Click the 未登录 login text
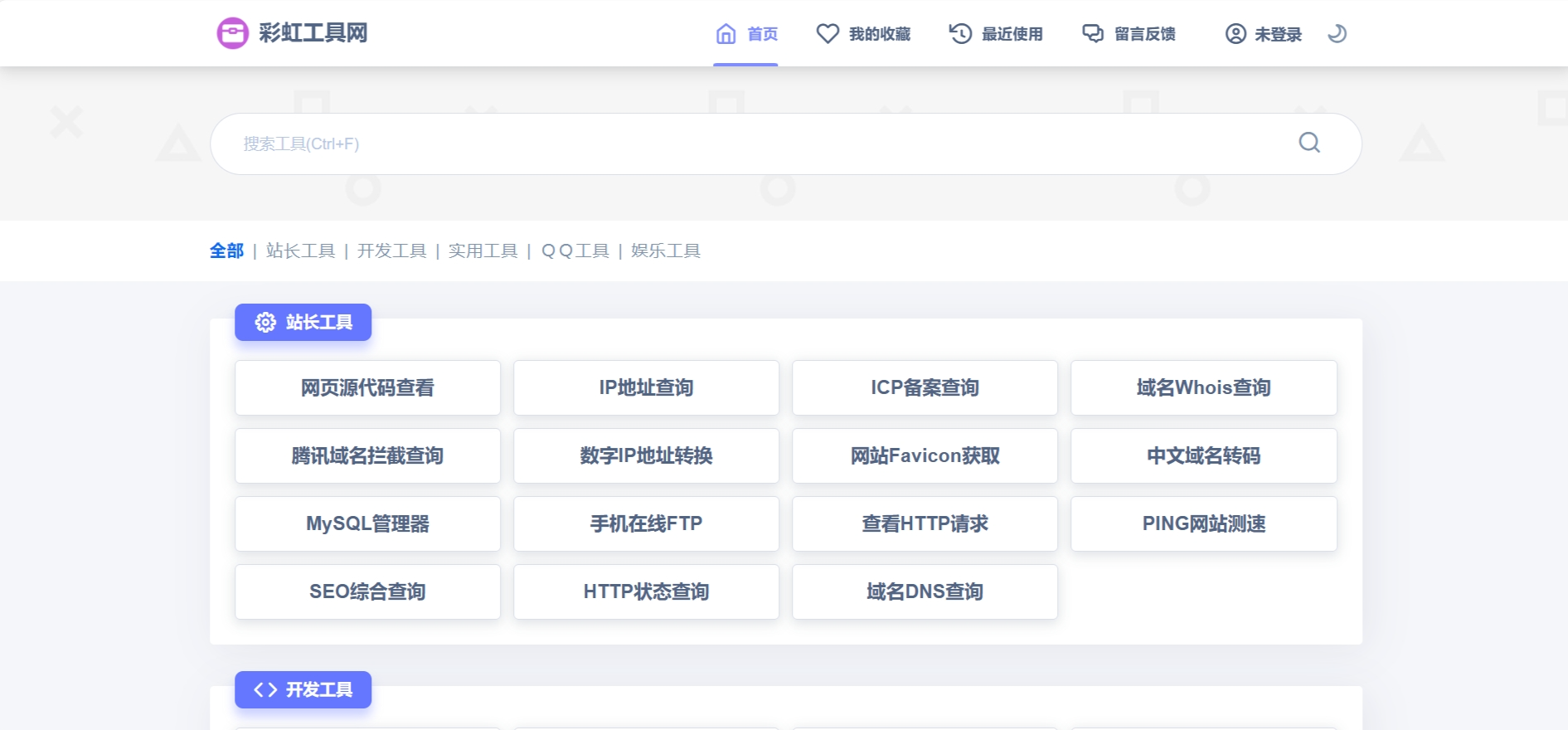The height and width of the screenshot is (730, 1568). pyautogui.click(x=1278, y=34)
